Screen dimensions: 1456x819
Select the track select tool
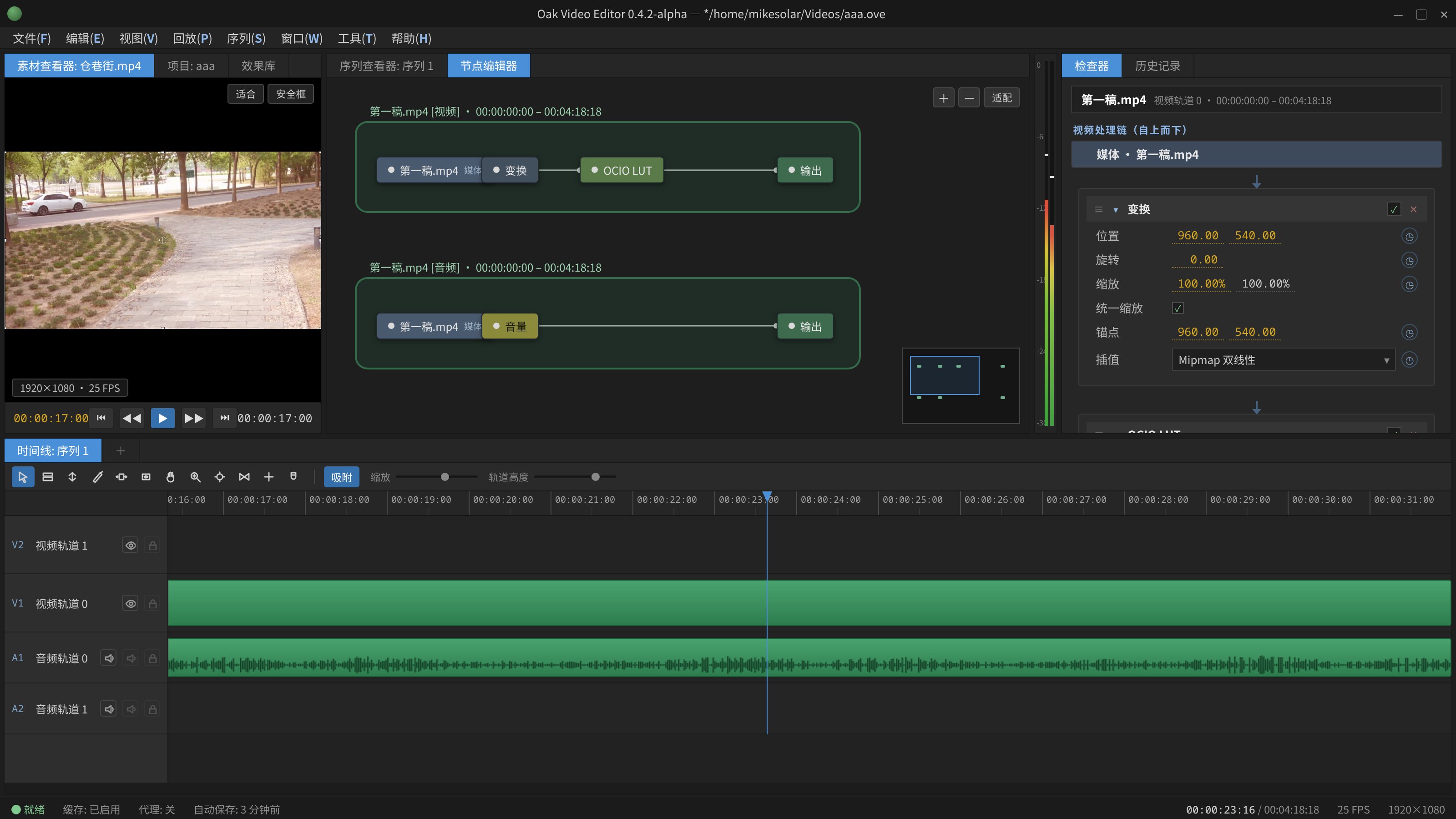pos(47,477)
